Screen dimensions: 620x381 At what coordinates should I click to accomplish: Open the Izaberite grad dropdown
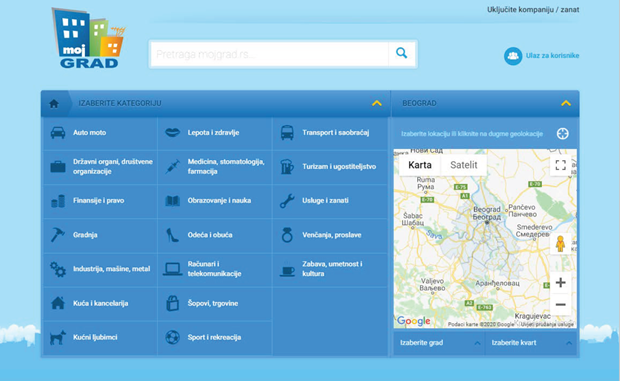pos(439,343)
